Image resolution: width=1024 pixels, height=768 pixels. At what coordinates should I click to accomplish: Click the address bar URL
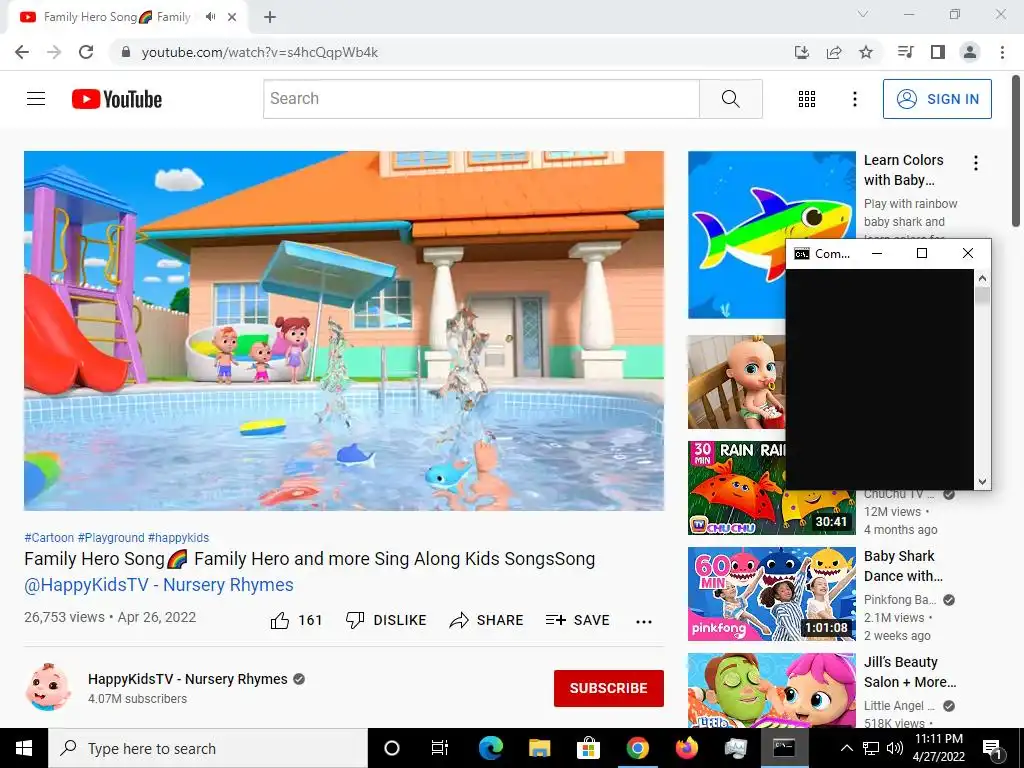click(260, 52)
